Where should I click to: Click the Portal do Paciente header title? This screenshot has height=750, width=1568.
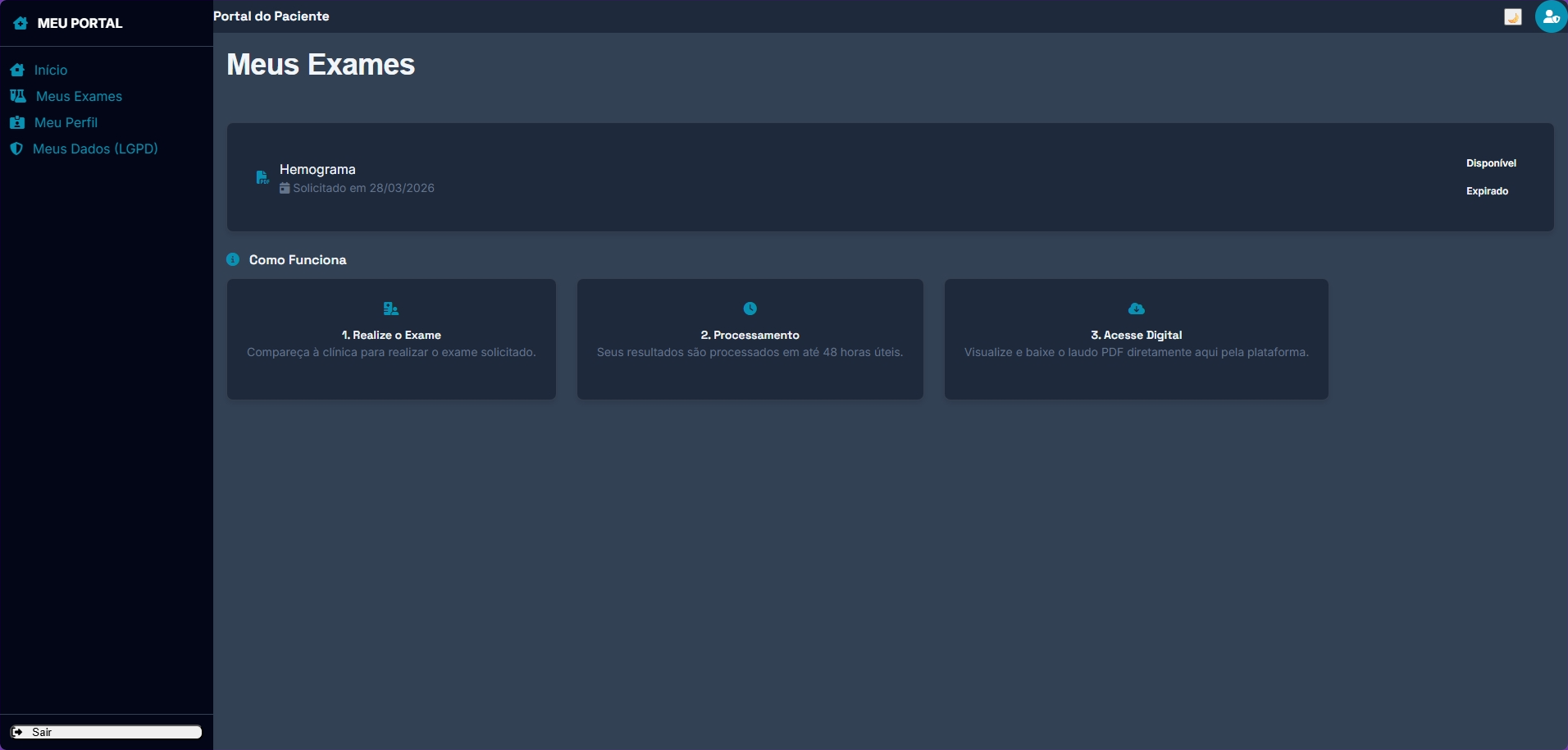point(271,16)
